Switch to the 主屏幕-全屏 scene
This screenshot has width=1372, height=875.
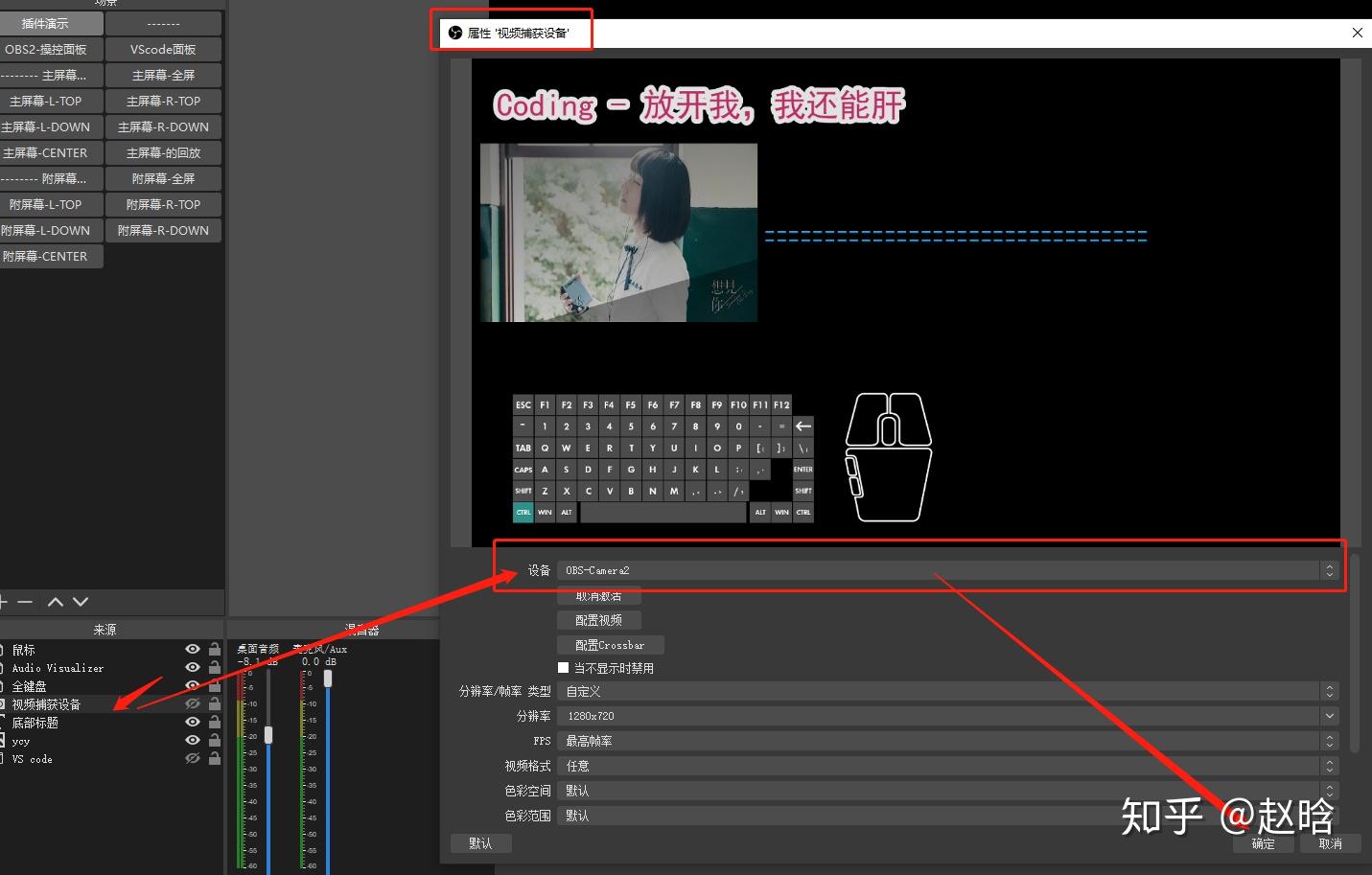(163, 75)
